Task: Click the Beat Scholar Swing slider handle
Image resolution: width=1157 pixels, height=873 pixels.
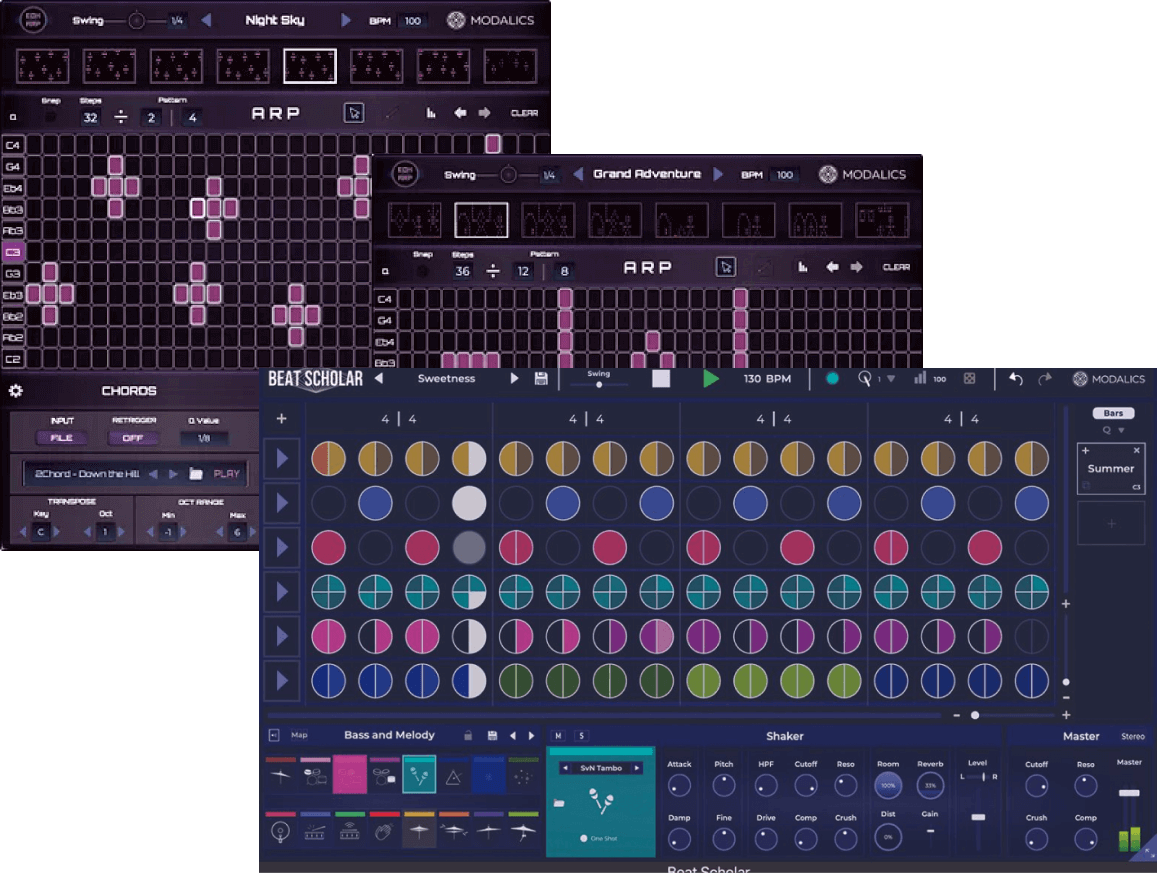Action: click(x=598, y=384)
